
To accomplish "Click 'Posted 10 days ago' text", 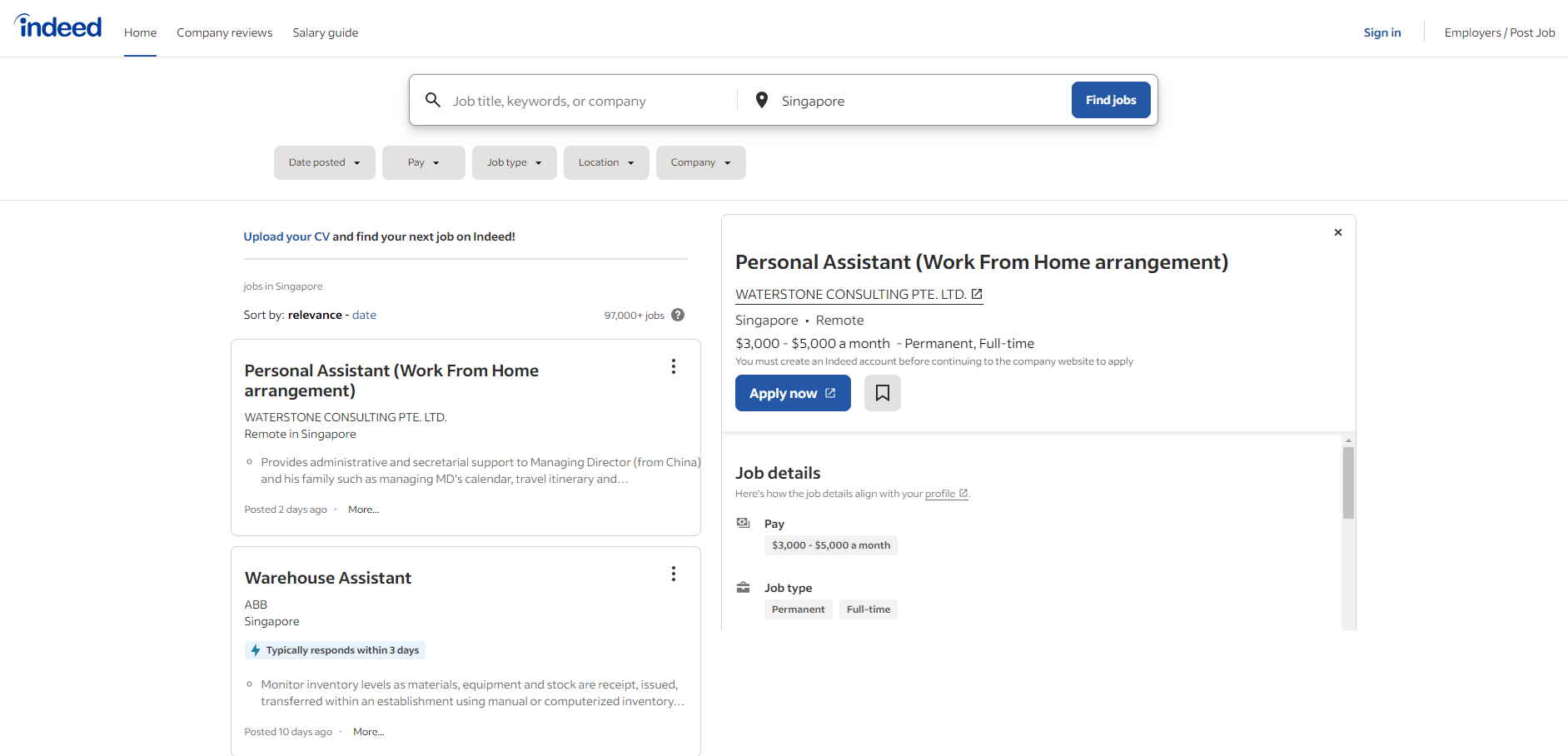I will (288, 732).
